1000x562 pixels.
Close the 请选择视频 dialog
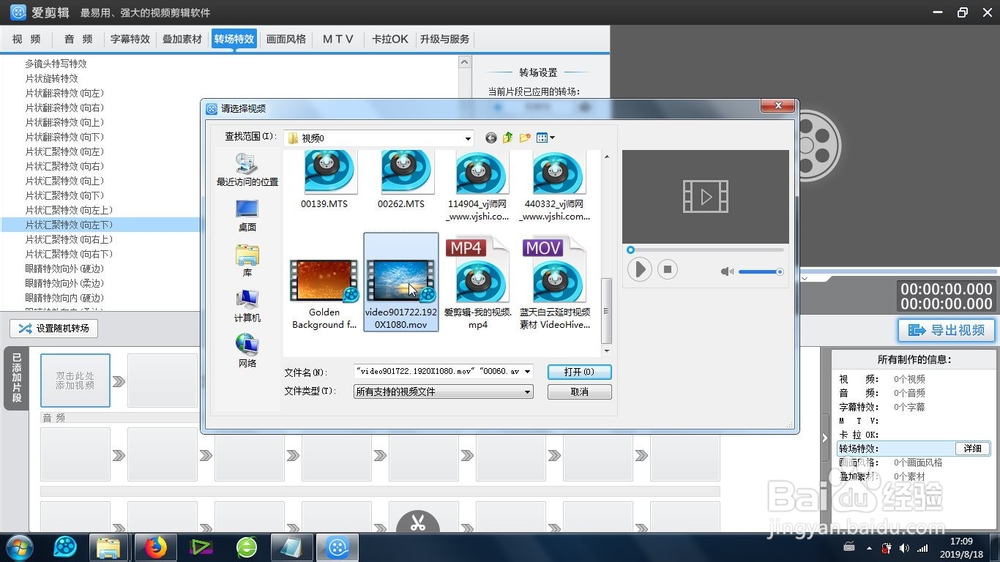[x=777, y=106]
